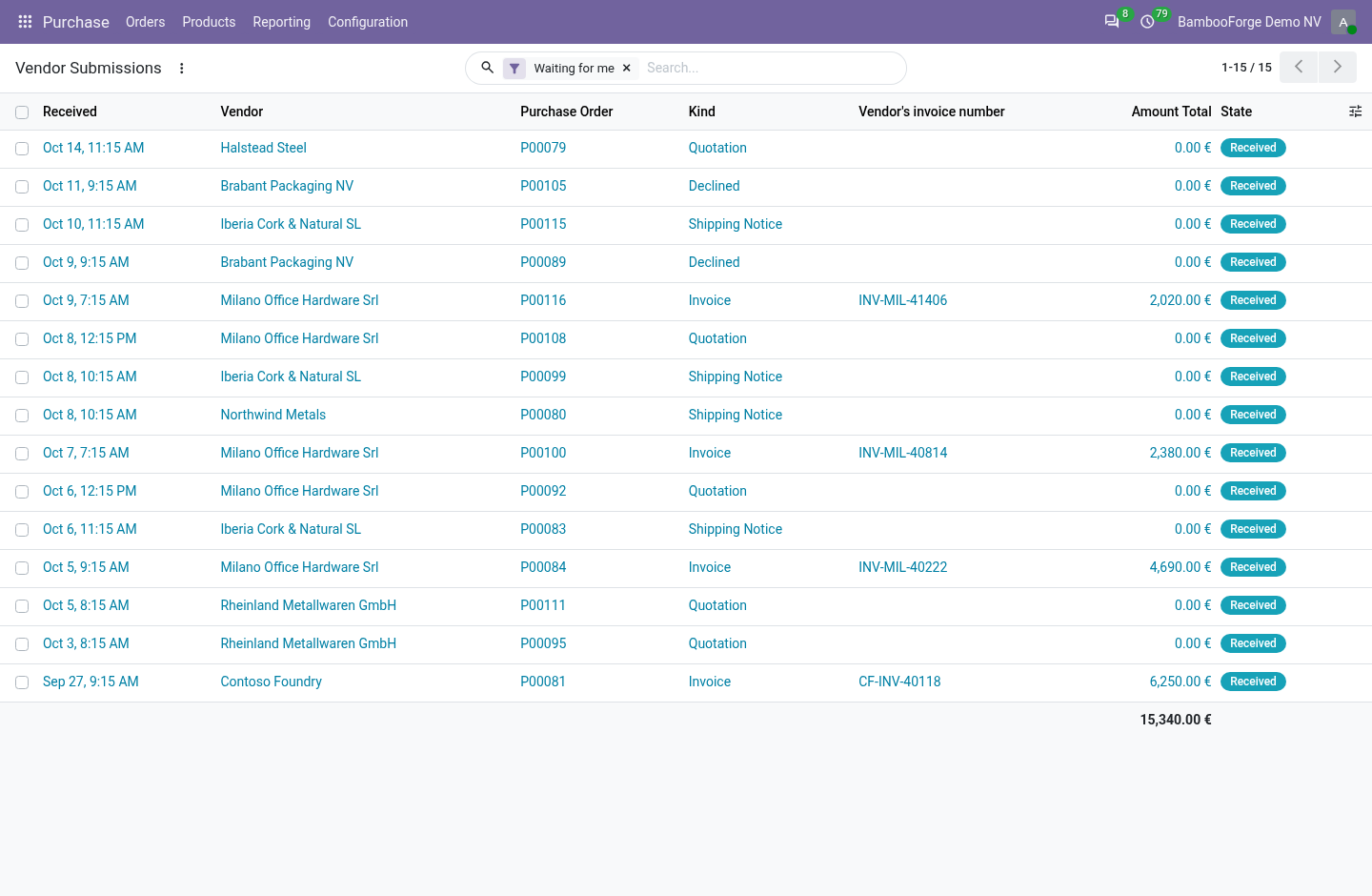
Task: Open the apps grid menu icon
Action: pyautogui.click(x=25, y=22)
